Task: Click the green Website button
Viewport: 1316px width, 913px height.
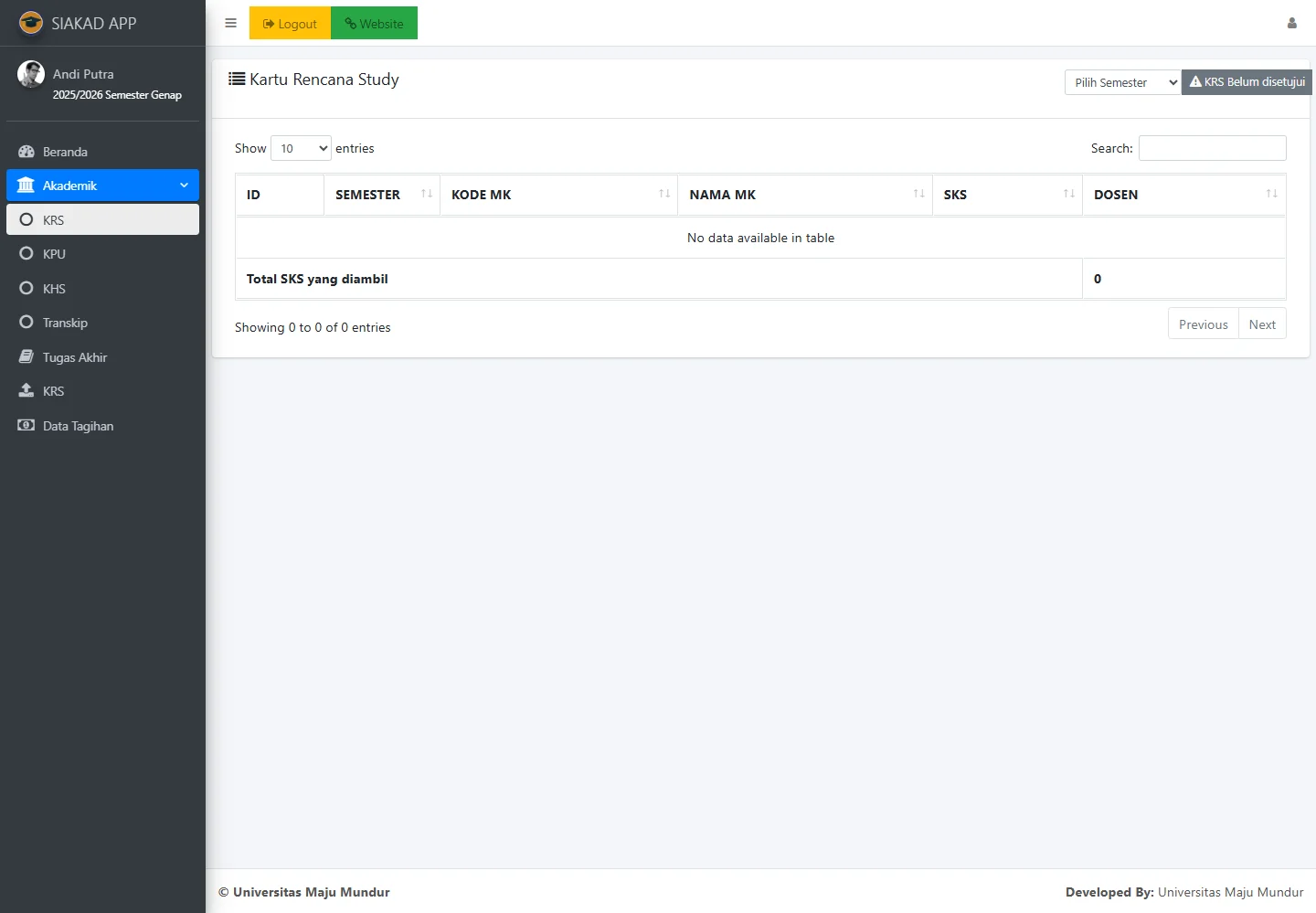Action: click(374, 24)
